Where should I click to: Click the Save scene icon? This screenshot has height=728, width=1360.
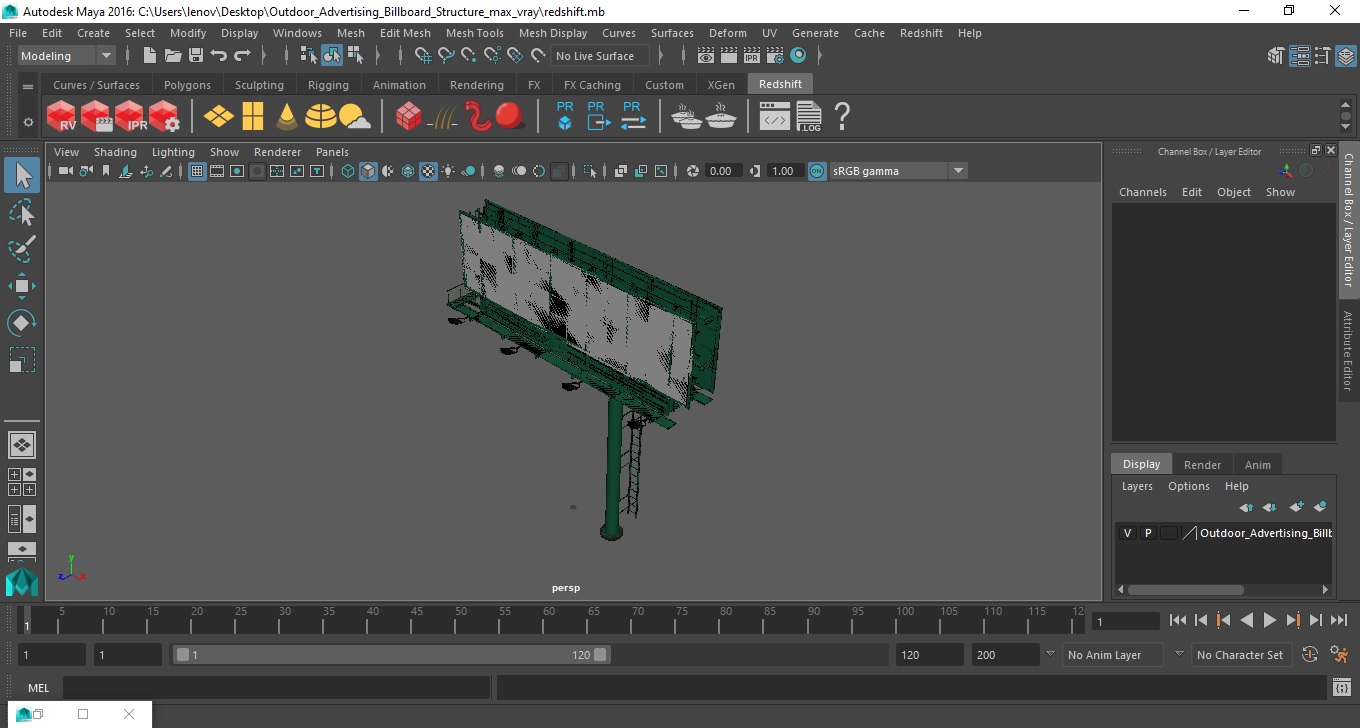point(196,56)
